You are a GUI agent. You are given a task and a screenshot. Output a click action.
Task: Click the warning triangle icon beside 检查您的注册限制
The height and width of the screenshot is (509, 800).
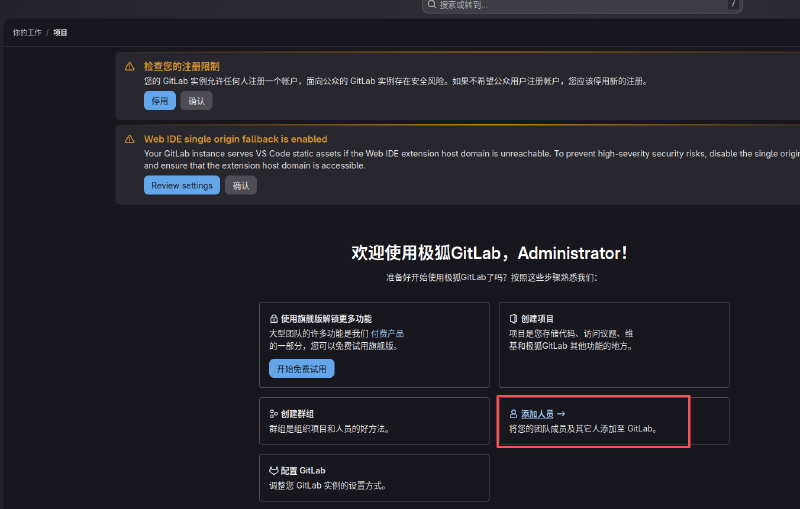130,67
